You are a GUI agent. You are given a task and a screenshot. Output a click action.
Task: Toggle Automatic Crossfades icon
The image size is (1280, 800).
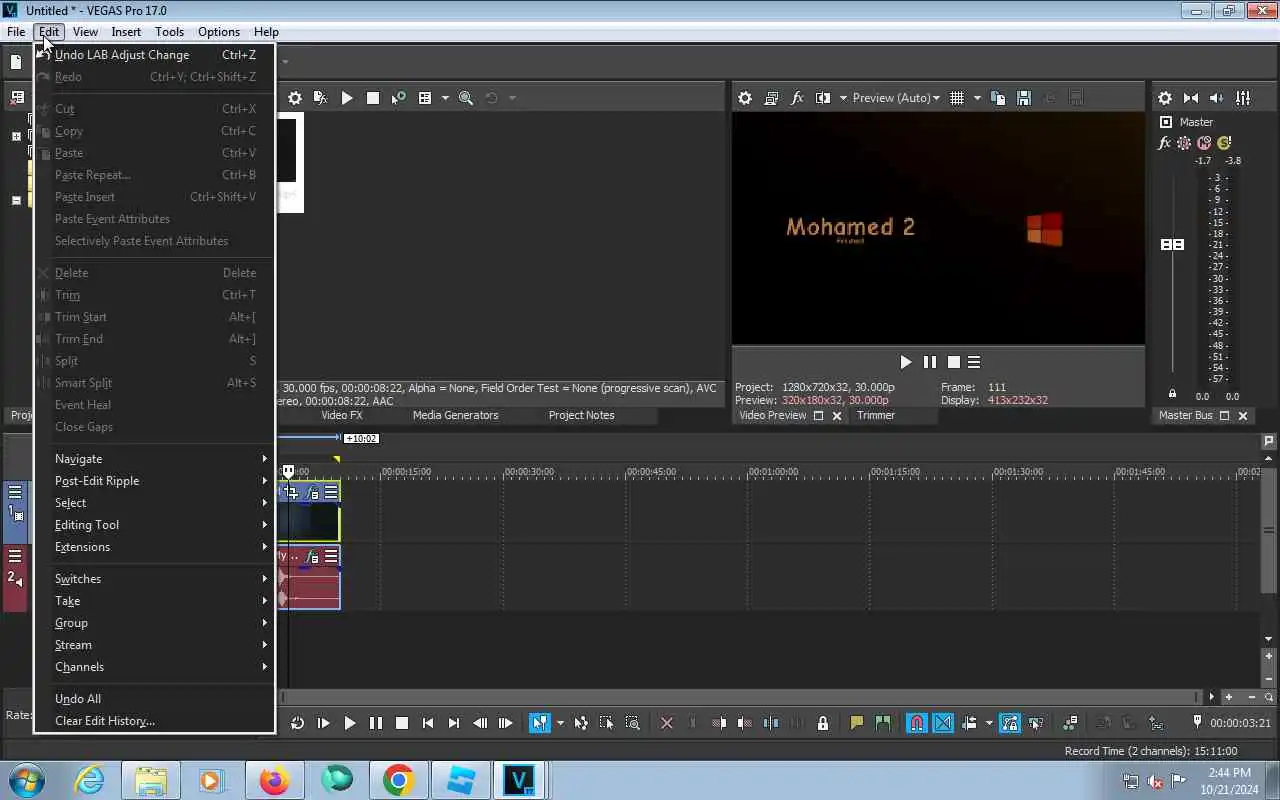943,723
